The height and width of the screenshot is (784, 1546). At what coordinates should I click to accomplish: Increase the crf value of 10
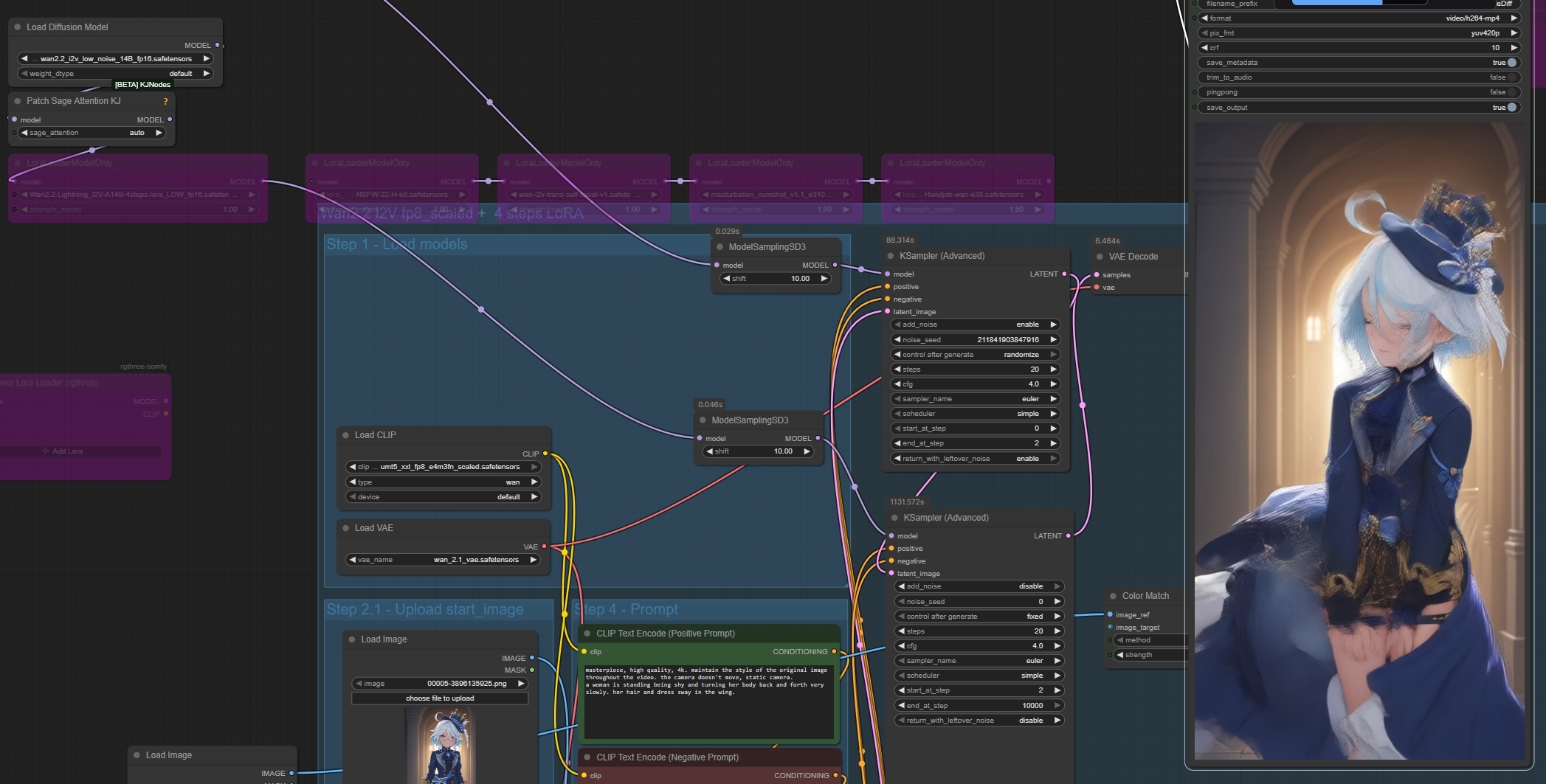[1514, 48]
